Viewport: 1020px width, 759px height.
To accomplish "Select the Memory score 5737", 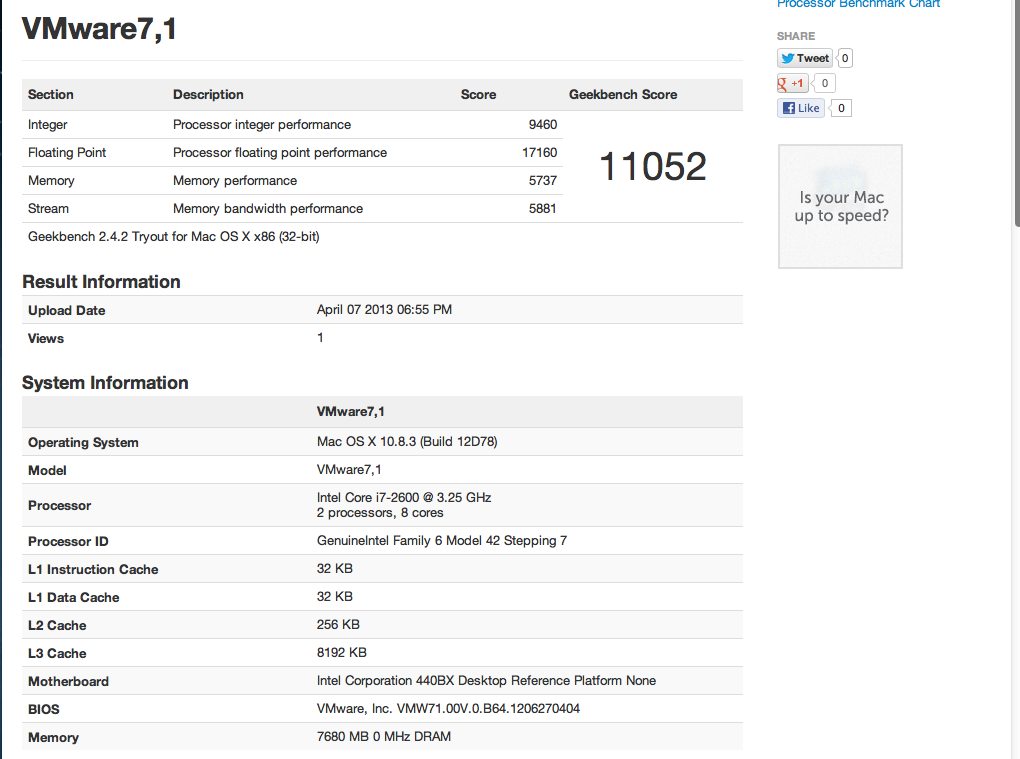I will tap(543, 180).
